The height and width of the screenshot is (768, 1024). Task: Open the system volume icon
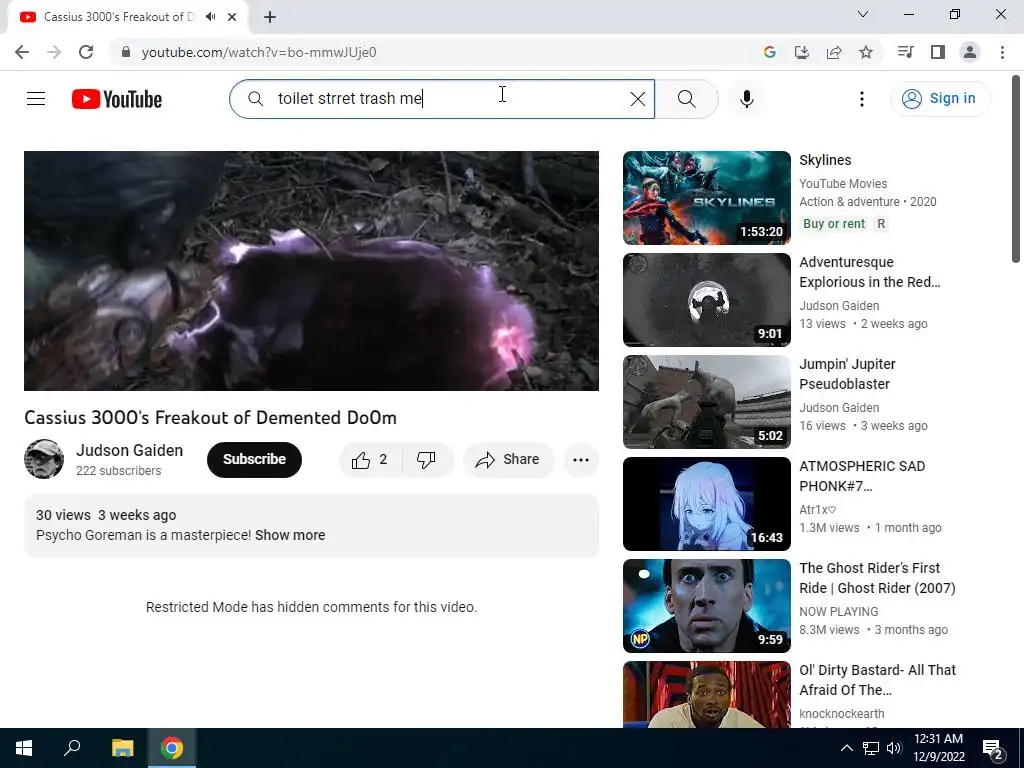pyautogui.click(x=894, y=748)
